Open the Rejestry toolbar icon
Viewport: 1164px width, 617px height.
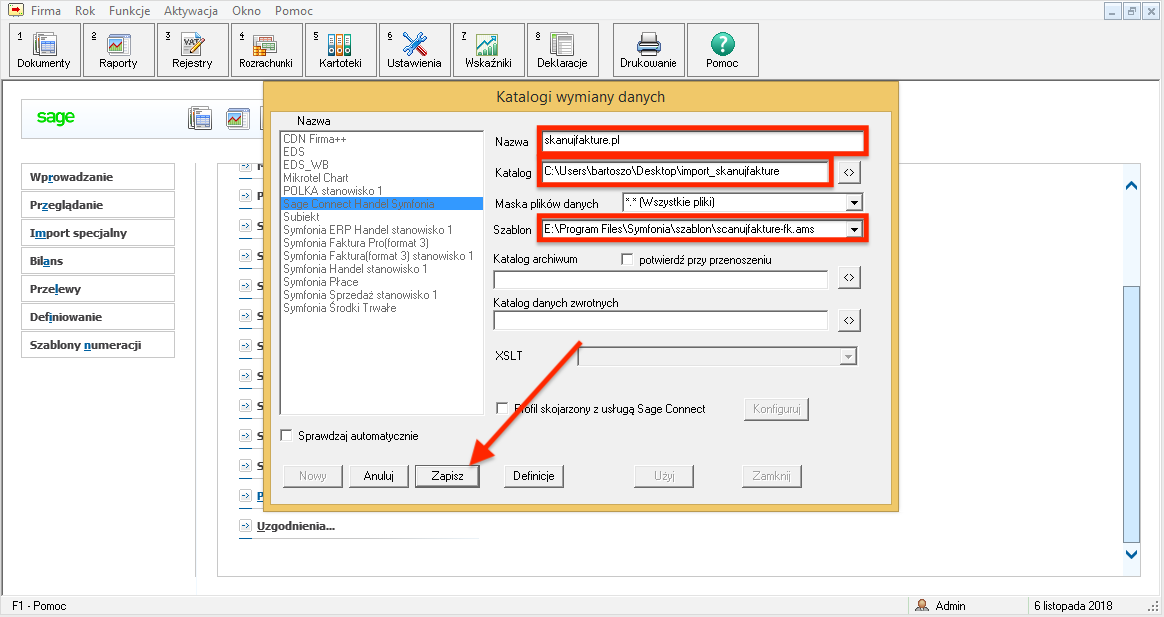192,49
